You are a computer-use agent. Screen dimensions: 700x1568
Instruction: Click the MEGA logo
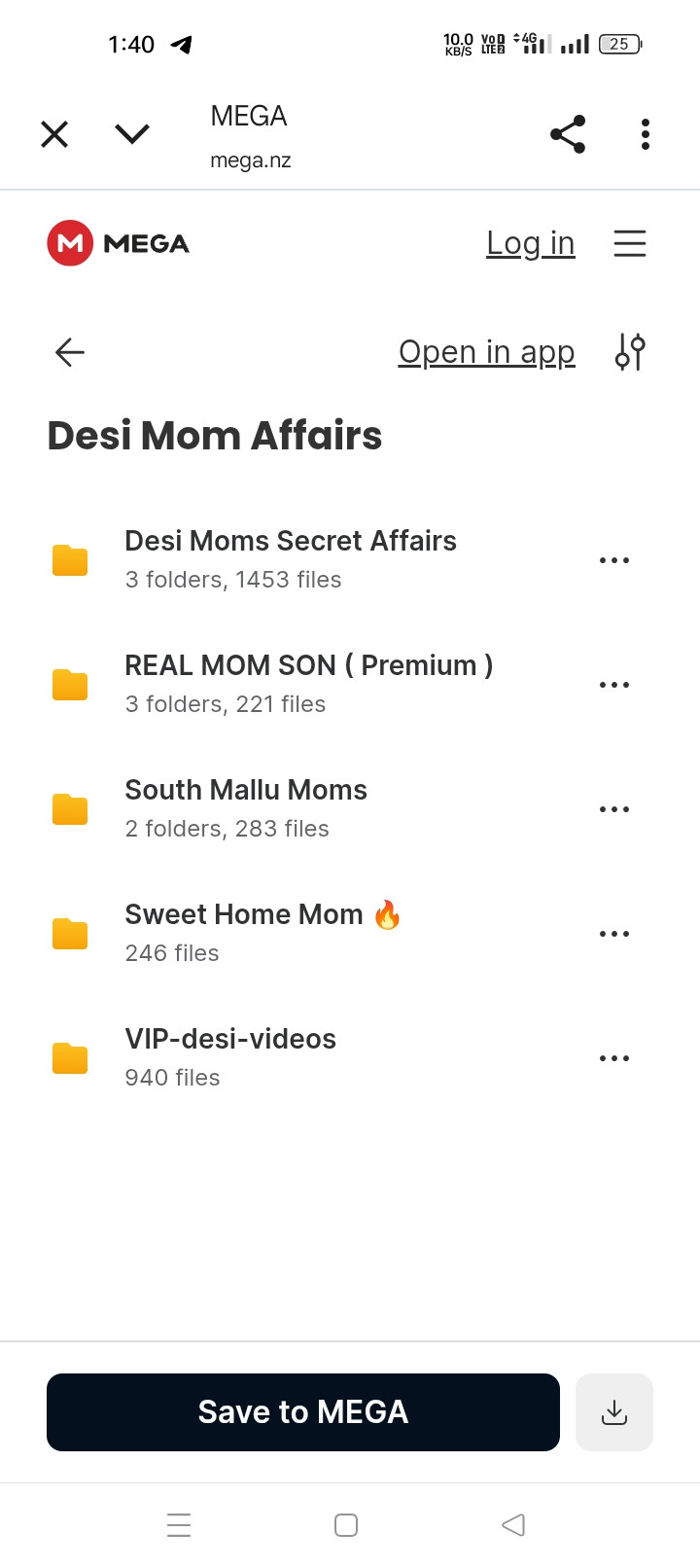pyautogui.click(x=118, y=243)
